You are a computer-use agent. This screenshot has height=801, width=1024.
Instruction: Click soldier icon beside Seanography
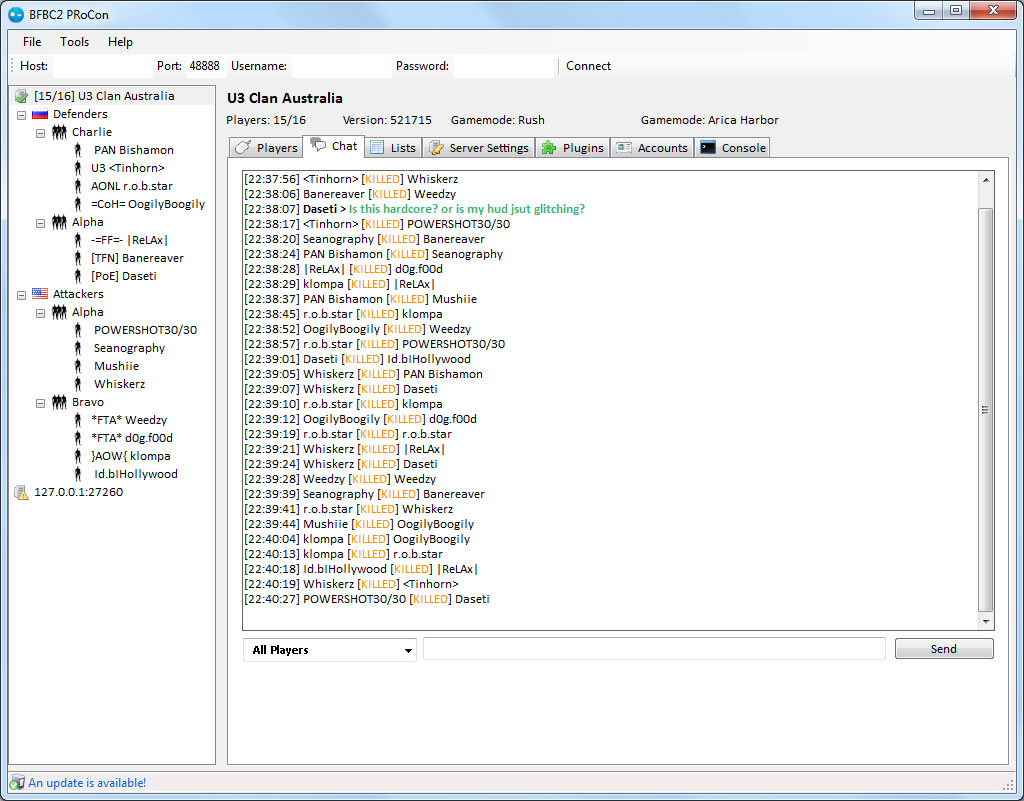point(78,348)
